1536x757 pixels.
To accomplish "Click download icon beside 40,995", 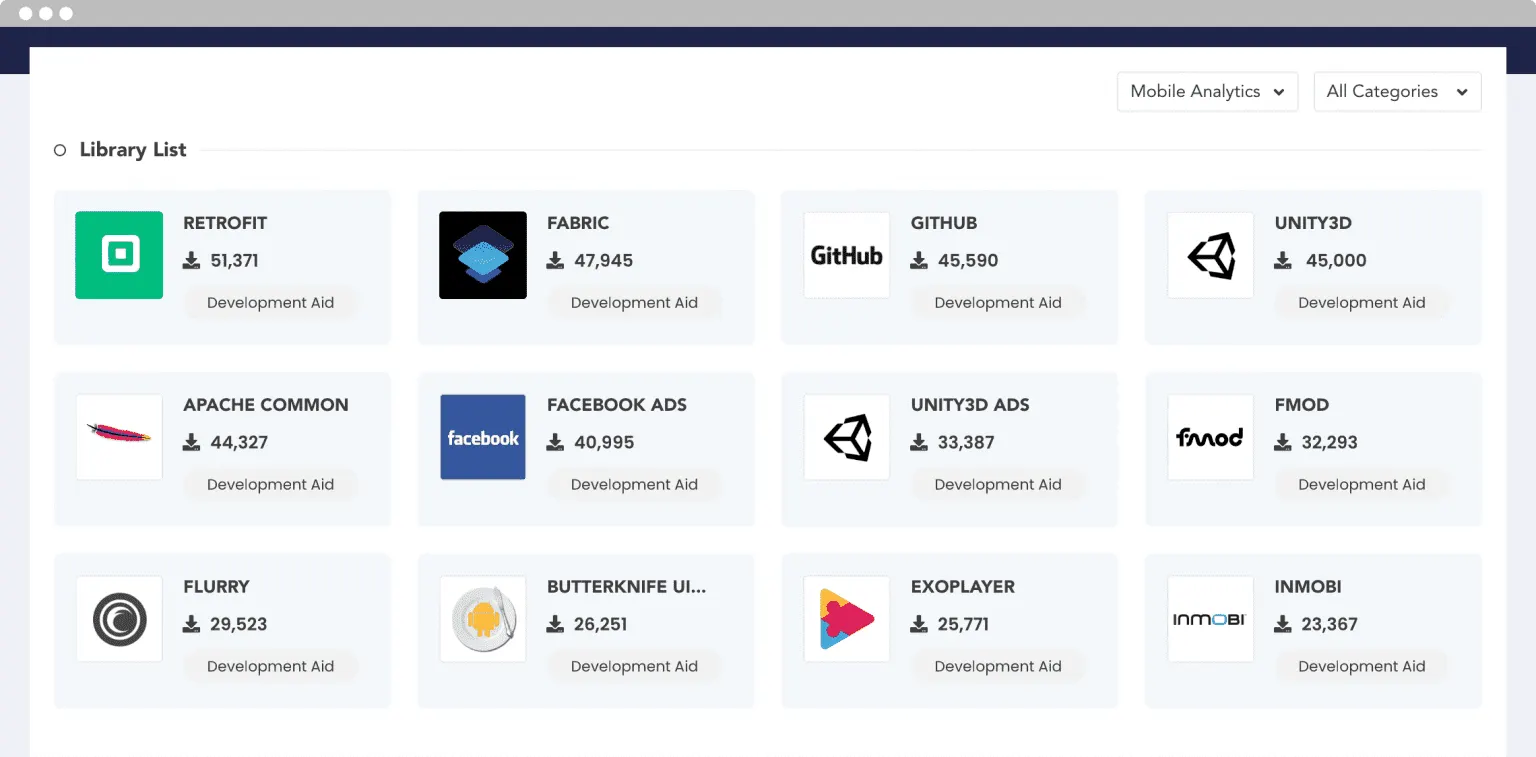I will coord(556,443).
